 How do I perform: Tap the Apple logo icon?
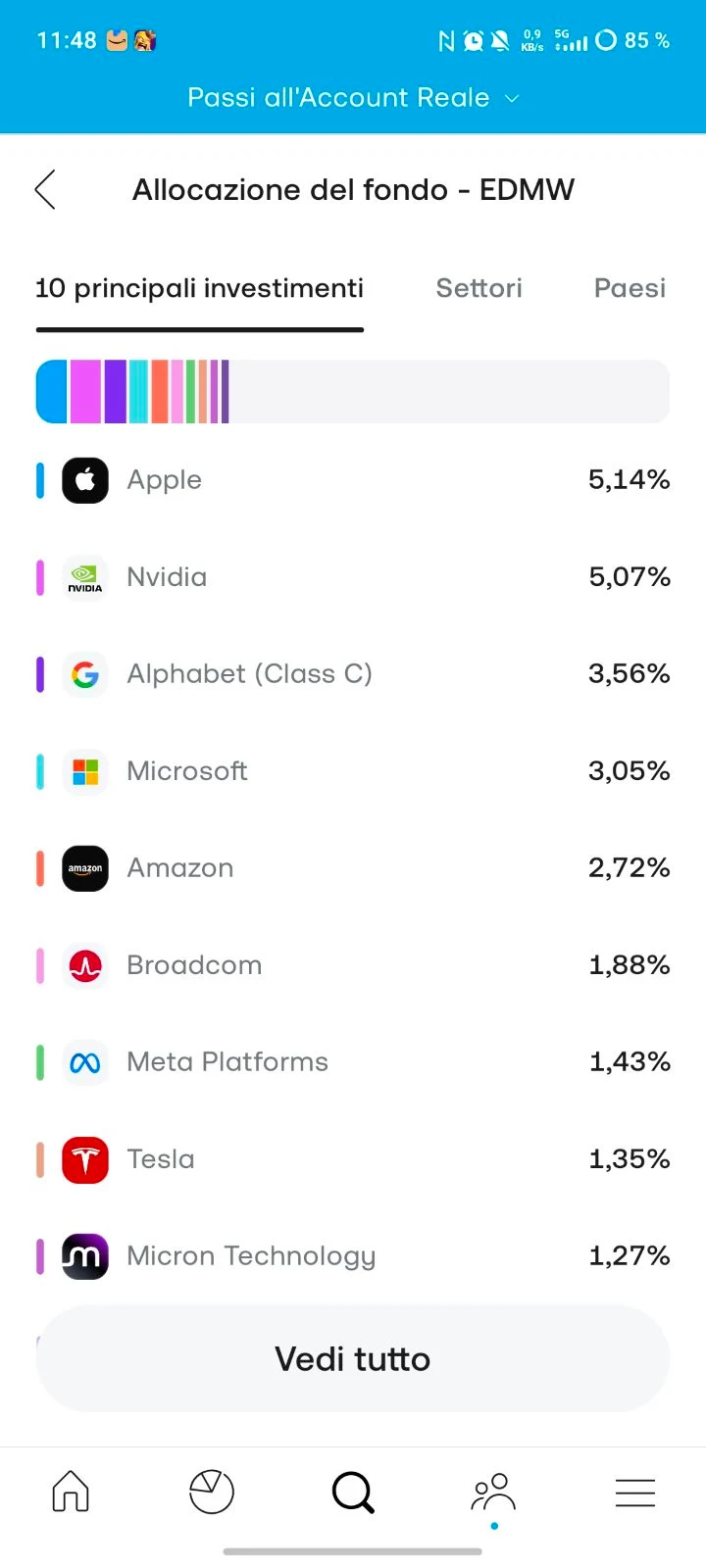[x=85, y=480]
